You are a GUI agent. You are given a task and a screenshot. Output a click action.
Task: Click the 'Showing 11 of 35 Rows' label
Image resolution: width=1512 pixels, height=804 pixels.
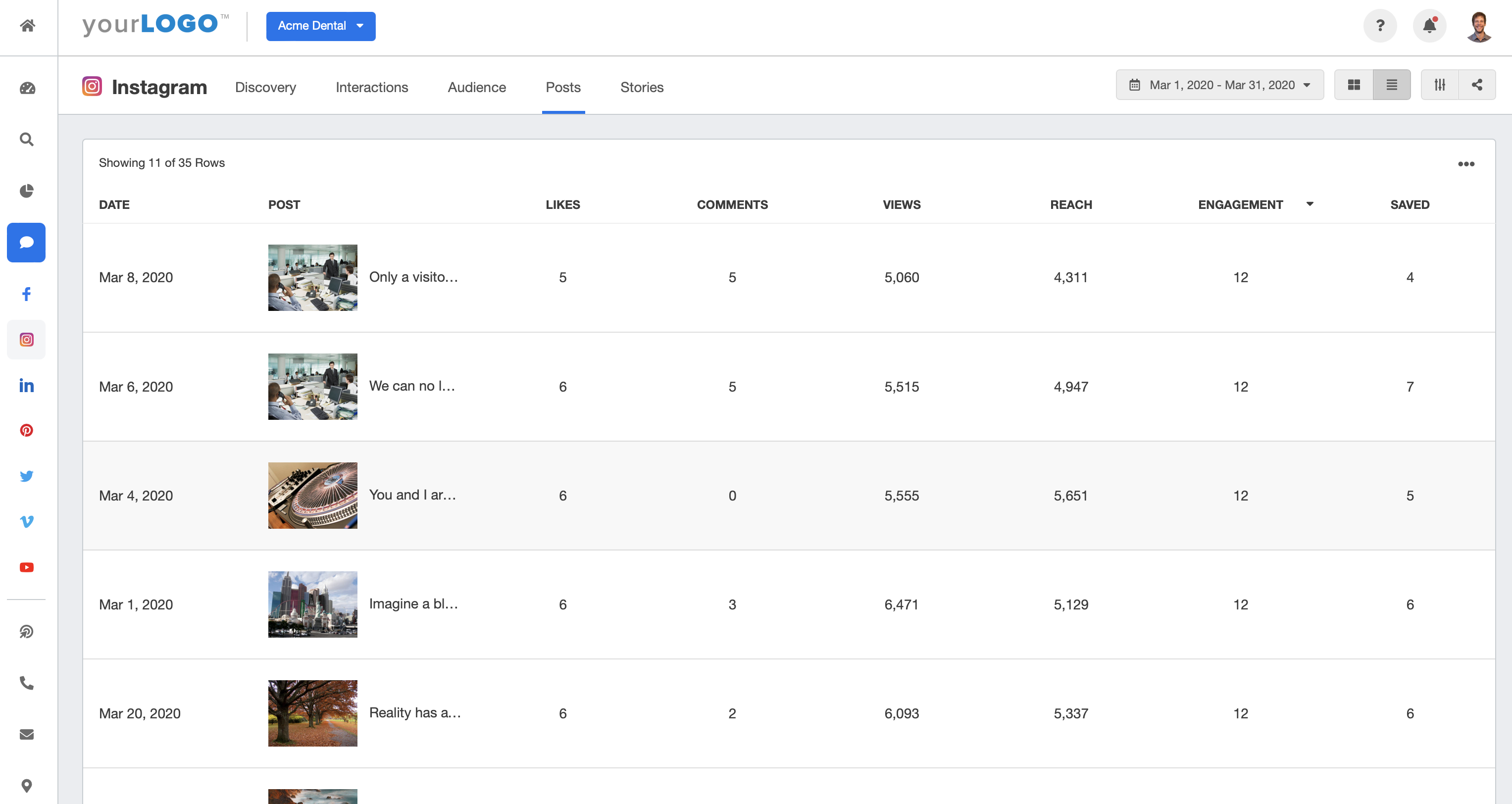pyautogui.click(x=161, y=162)
